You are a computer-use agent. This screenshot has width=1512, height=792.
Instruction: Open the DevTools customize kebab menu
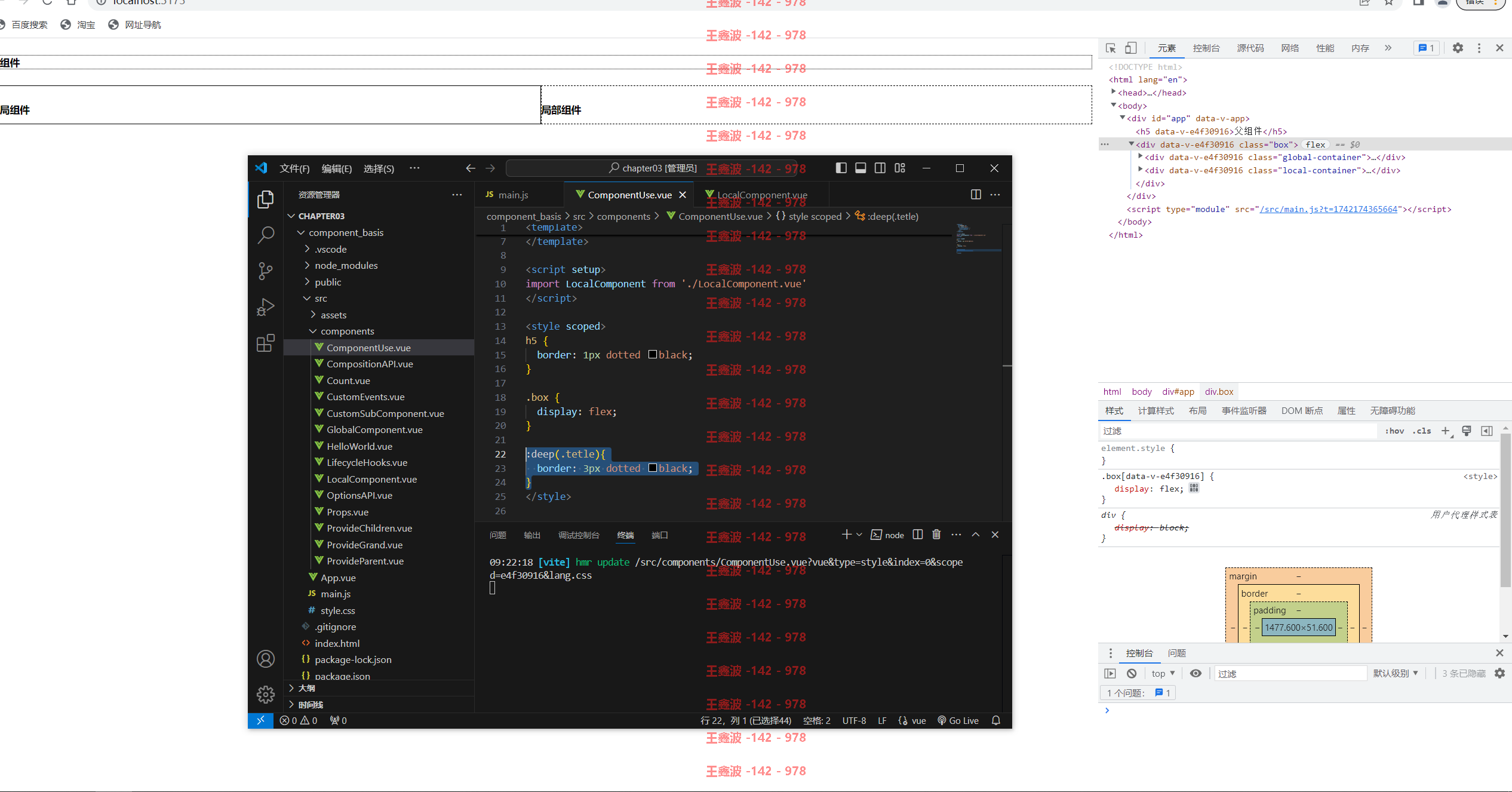1479,48
